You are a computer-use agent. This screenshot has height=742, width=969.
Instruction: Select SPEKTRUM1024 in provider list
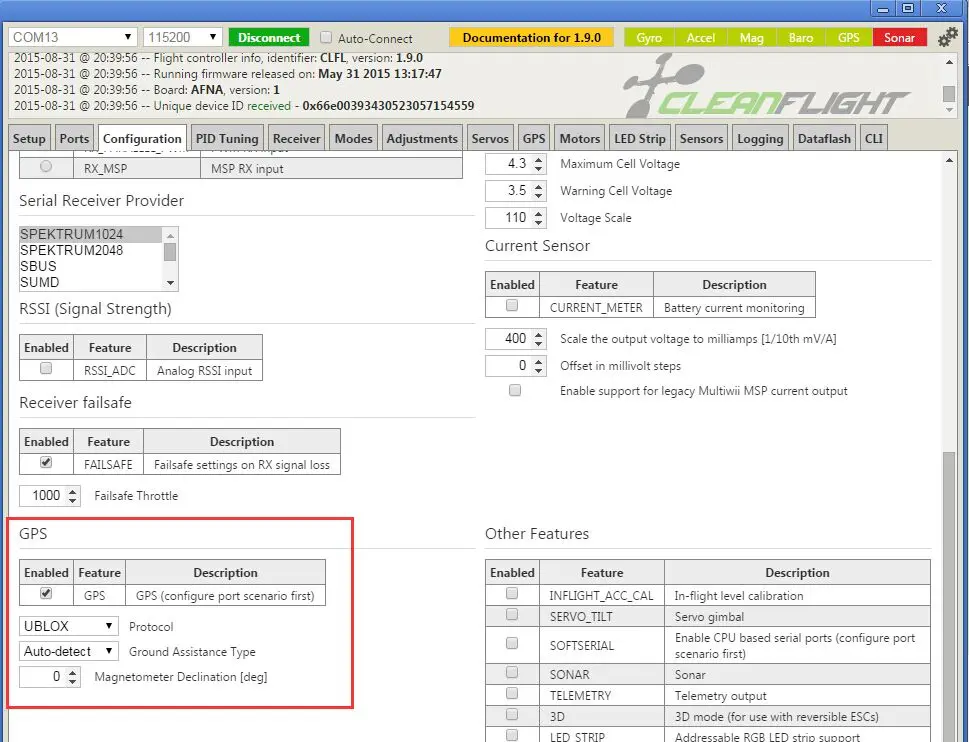tap(90, 234)
